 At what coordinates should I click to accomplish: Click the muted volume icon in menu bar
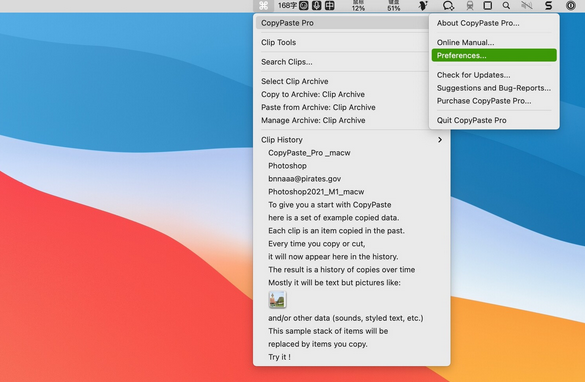pyautogui.click(x=527, y=6)
